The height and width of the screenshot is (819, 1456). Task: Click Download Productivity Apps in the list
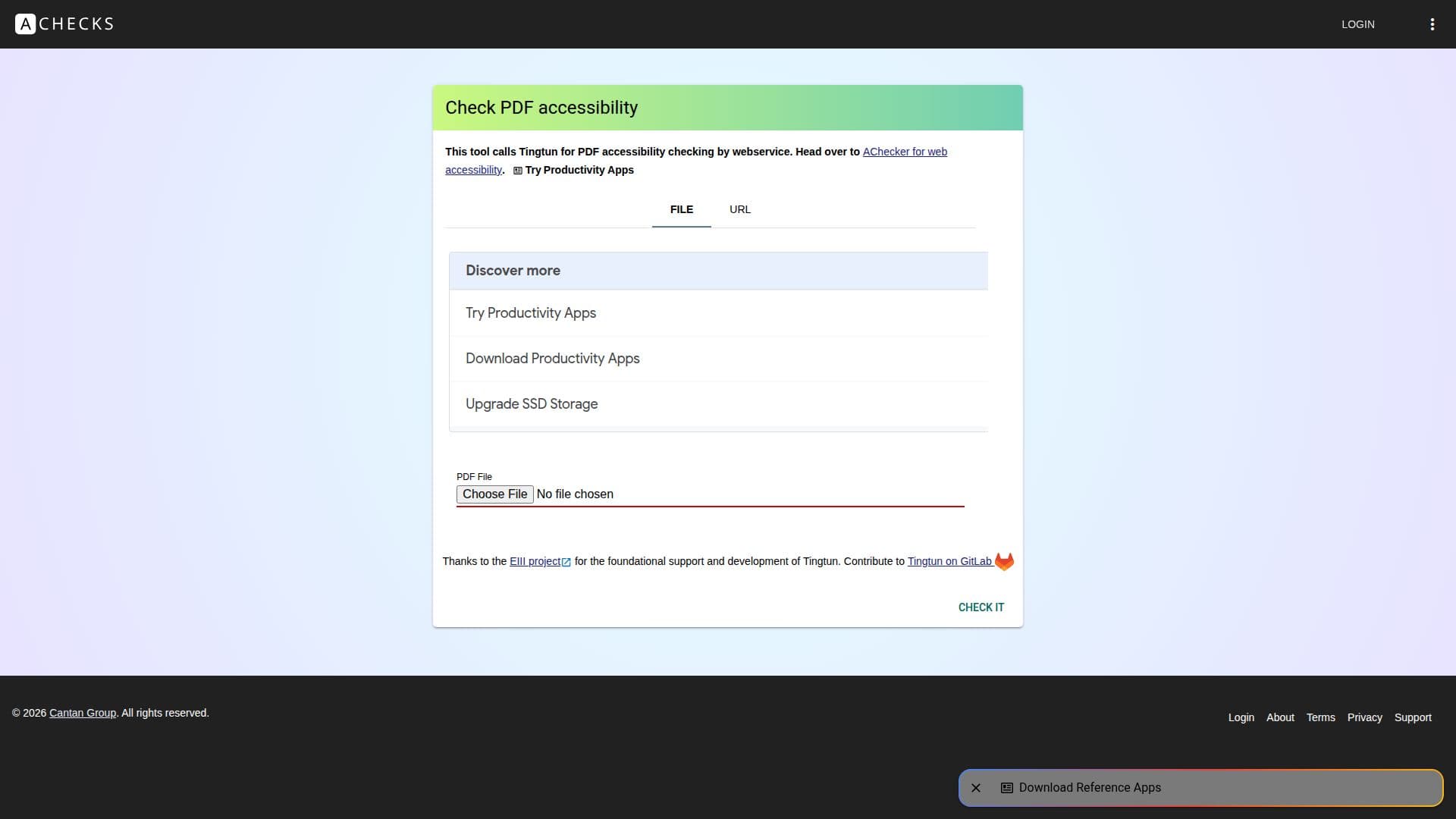(719, 359)
